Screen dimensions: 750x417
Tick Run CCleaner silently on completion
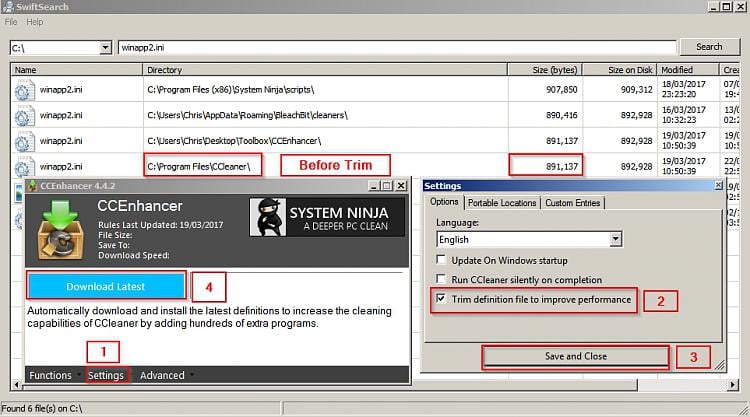pyautogui.click(x=441, y=279)
